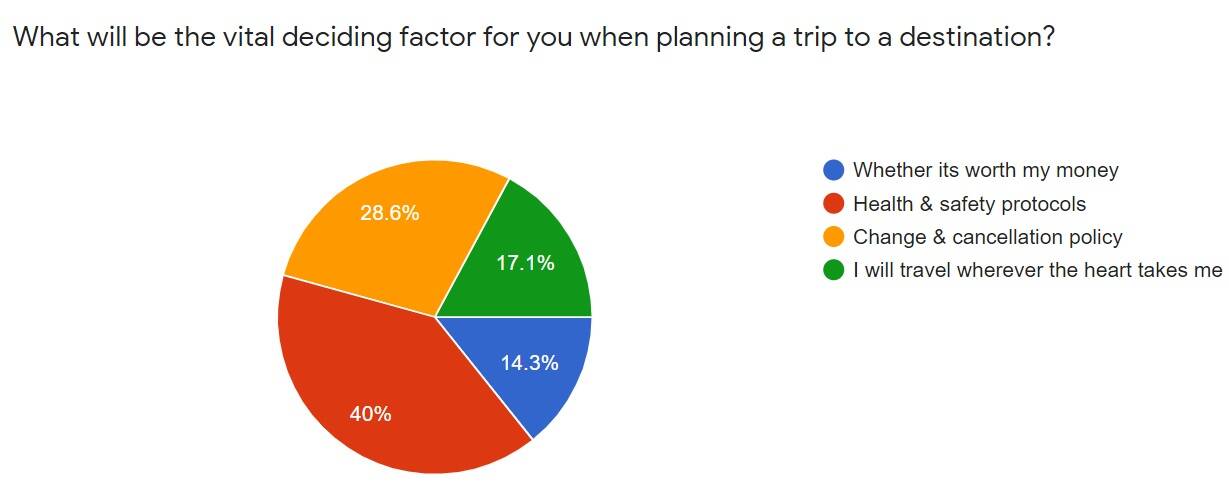Click the center point where pie slices meet
The height and width of the screenshot is (492, 1229).
pos(435,317)
